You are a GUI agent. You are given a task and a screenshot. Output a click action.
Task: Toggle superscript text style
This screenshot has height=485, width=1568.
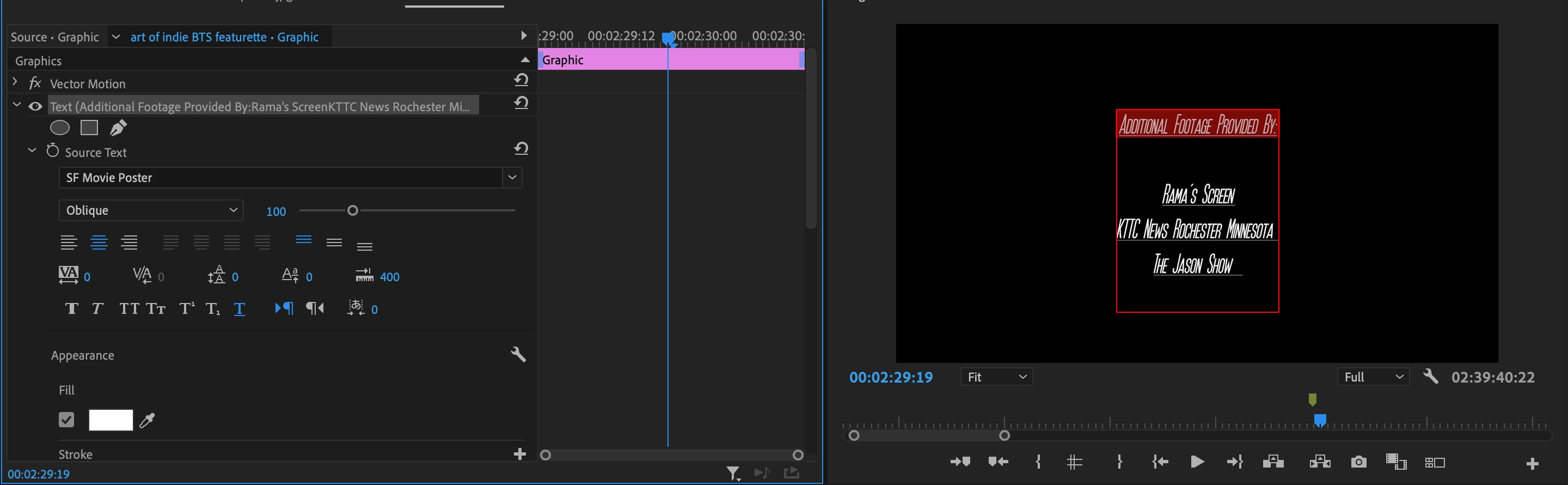tap(187, 309)
